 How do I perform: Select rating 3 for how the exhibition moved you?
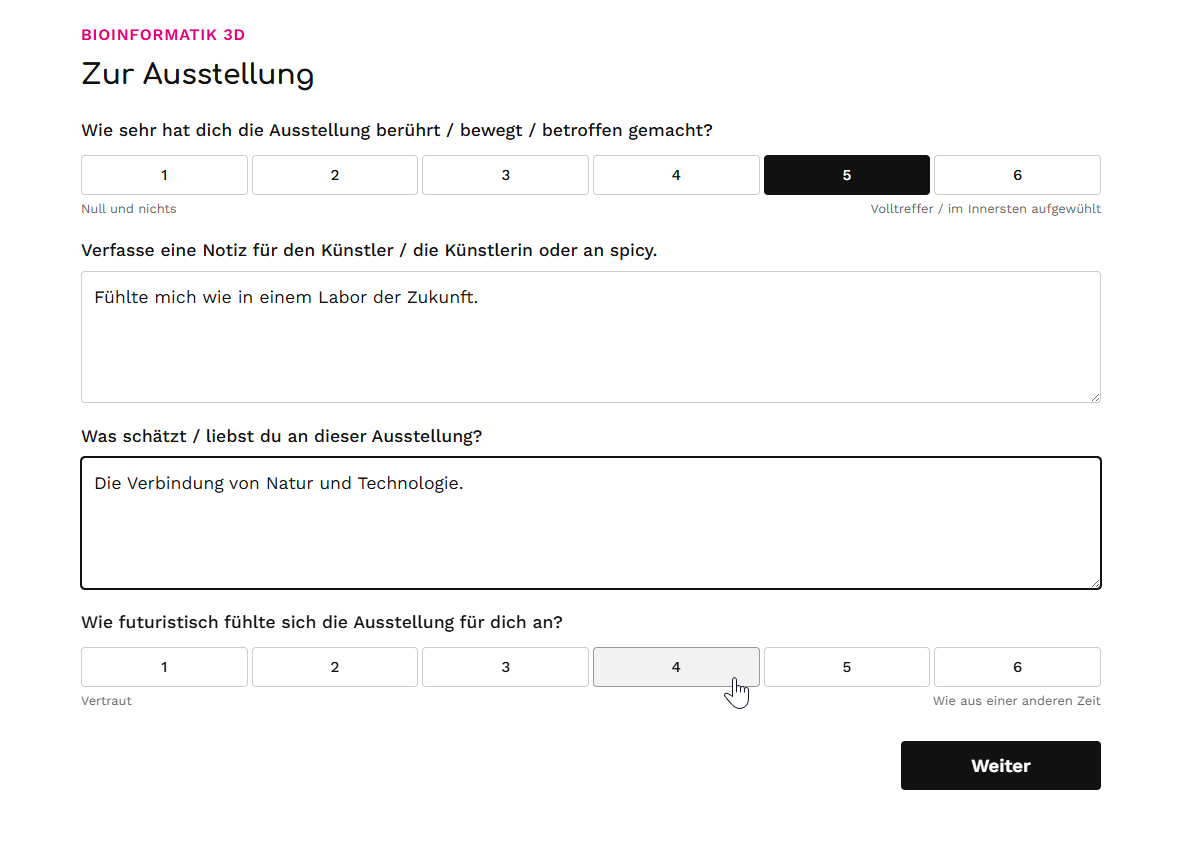pyautogui.click(x=505, y=175)
